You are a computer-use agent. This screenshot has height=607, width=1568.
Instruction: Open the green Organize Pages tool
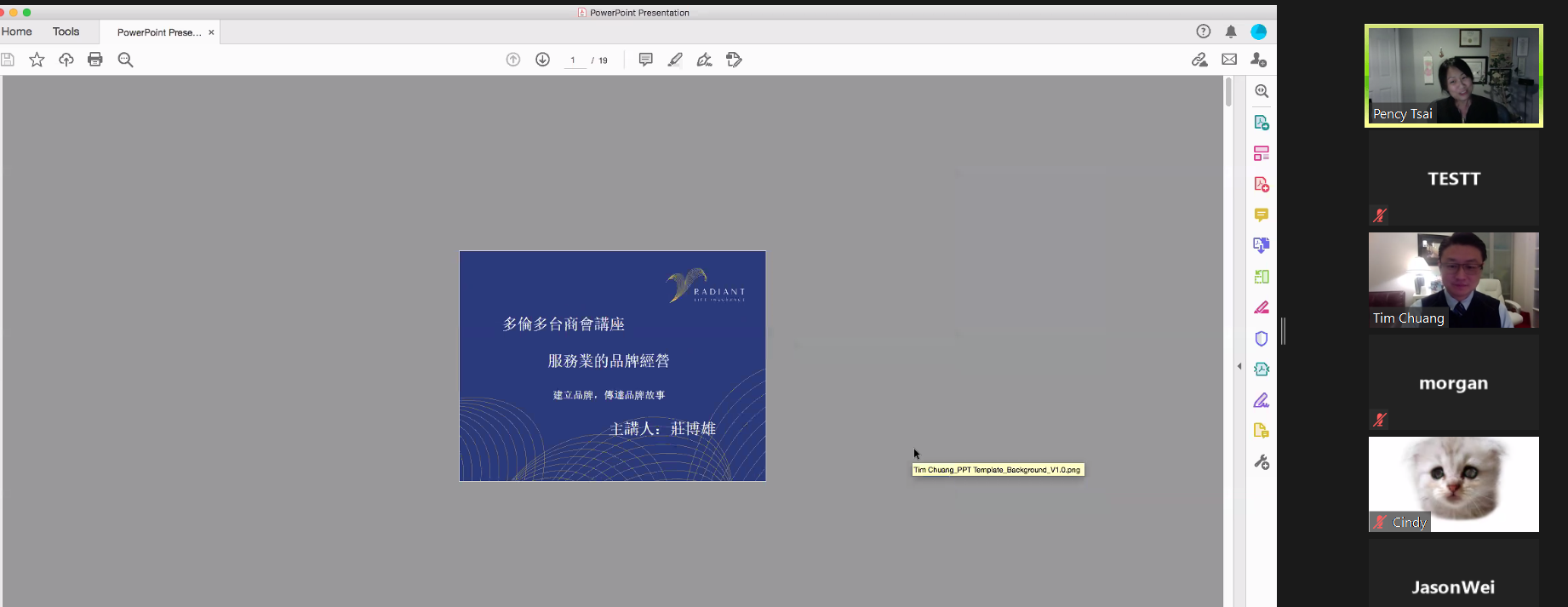(x=1262, y=277)
